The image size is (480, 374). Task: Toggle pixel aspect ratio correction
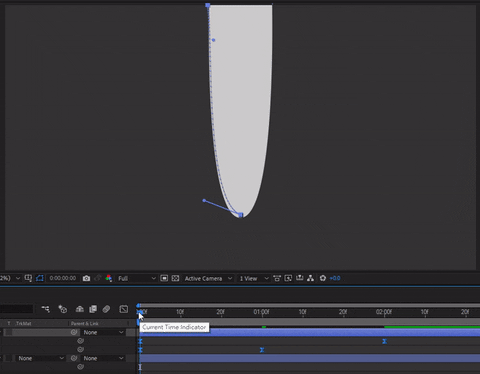point(277,278)
